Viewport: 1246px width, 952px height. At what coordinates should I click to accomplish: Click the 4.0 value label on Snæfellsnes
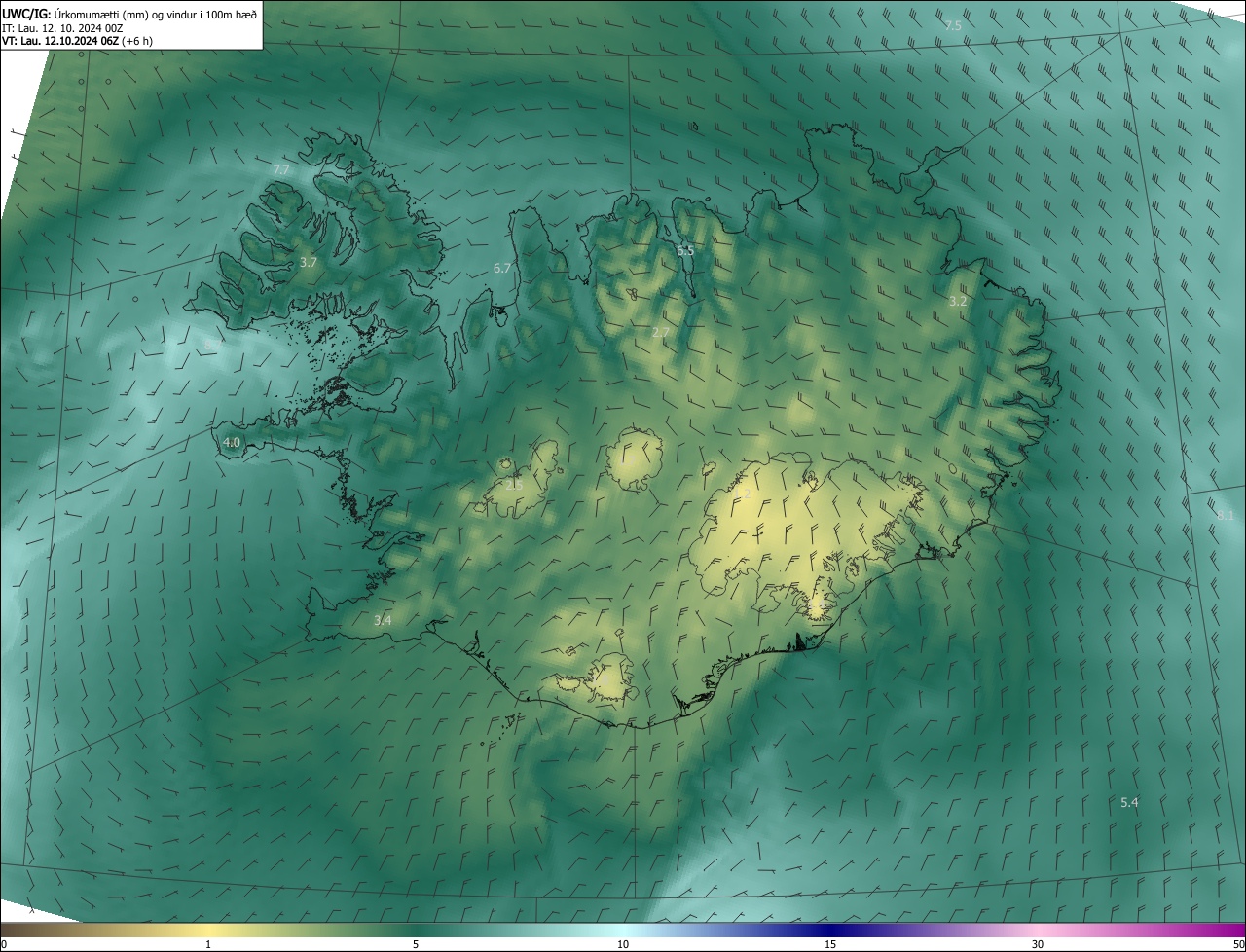[232, 442]
